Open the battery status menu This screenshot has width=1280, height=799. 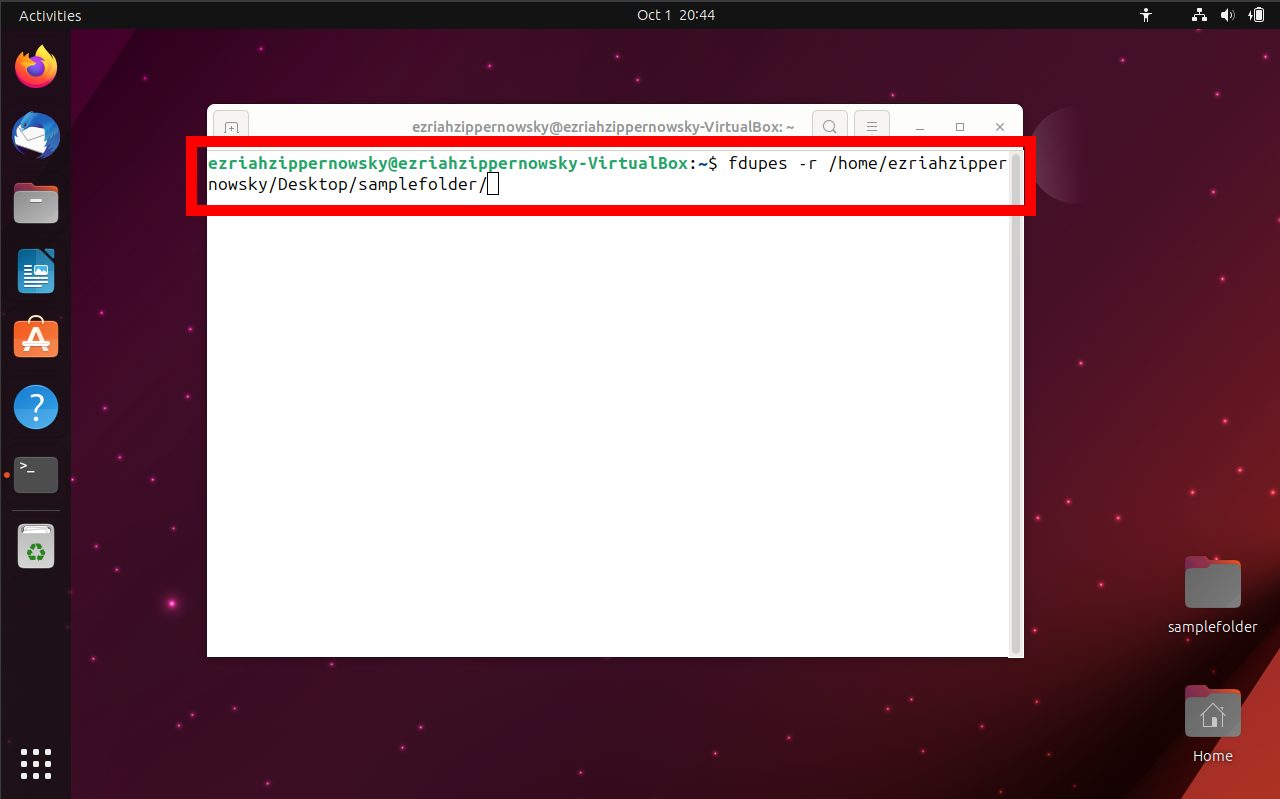coord(1257,15)
